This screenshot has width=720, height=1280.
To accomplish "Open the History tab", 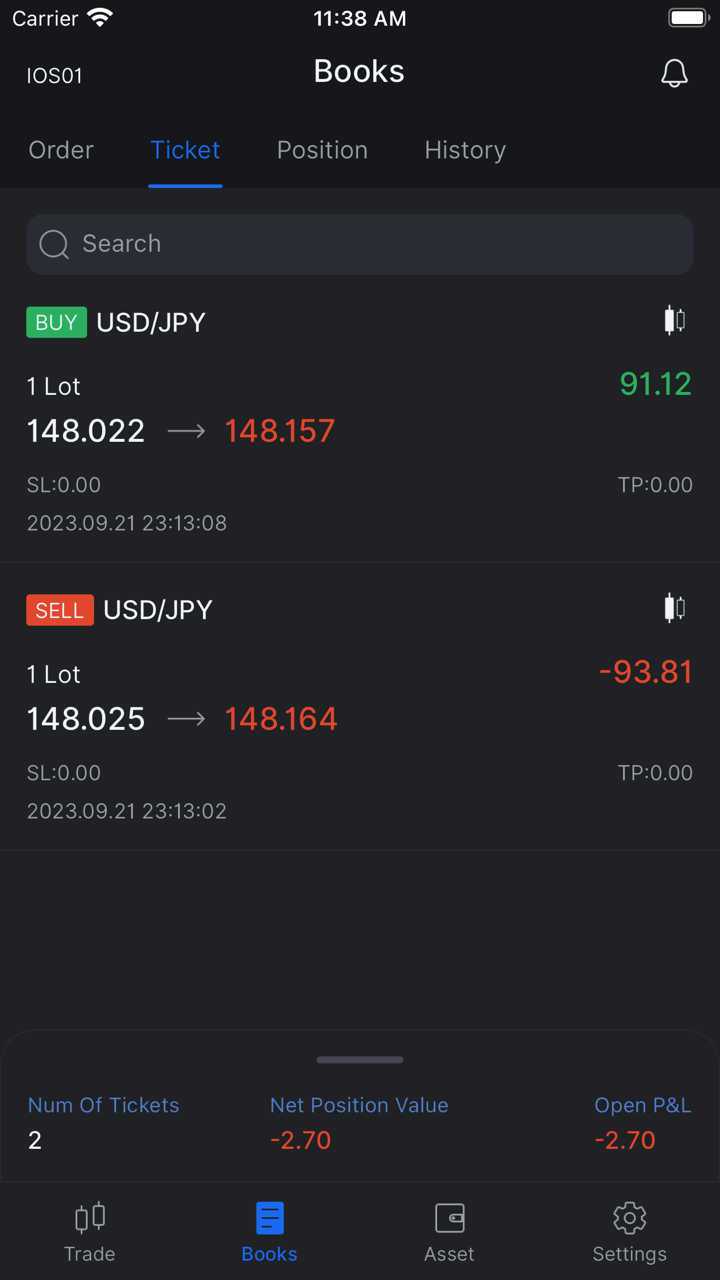I will (x=465, y=150).
